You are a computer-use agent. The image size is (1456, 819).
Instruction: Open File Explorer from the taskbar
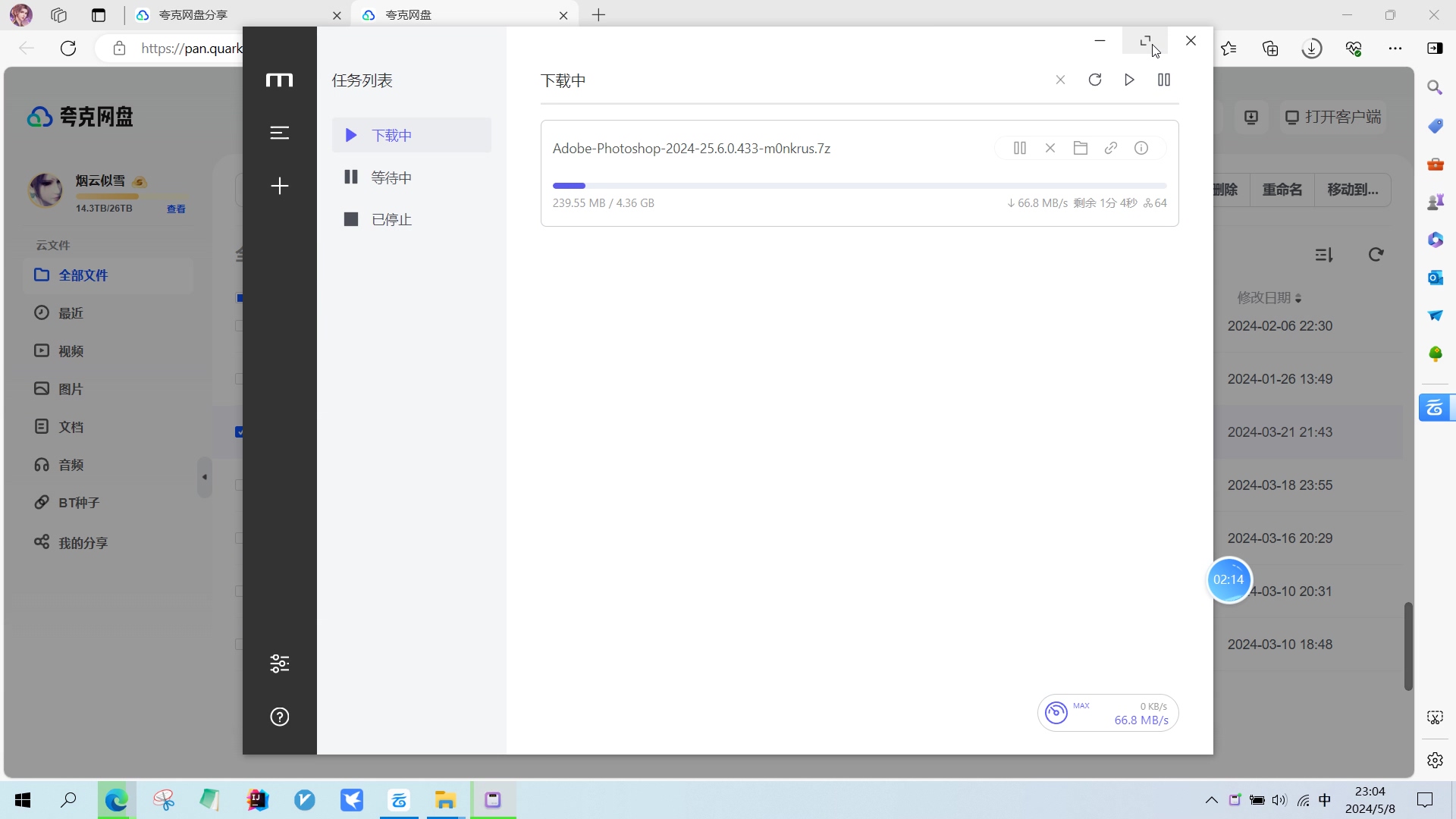click(x=445, y=800)
